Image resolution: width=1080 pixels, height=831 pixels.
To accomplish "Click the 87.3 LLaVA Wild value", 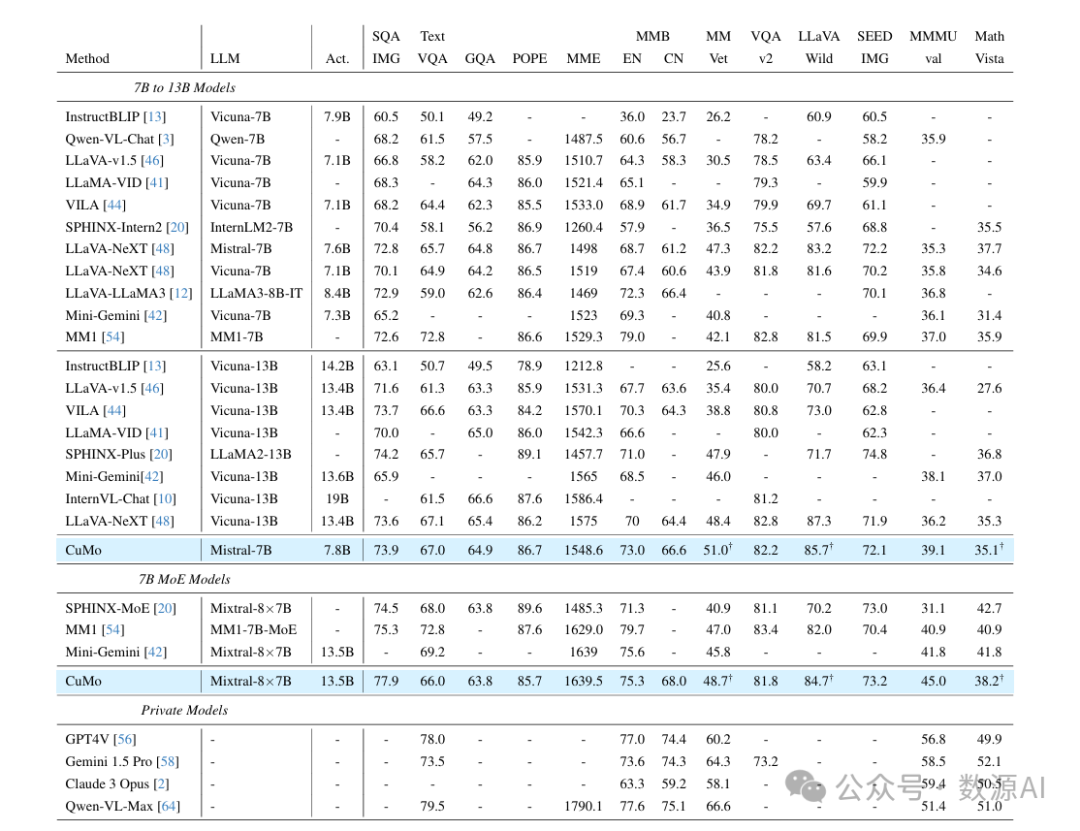I will point(819,522).
